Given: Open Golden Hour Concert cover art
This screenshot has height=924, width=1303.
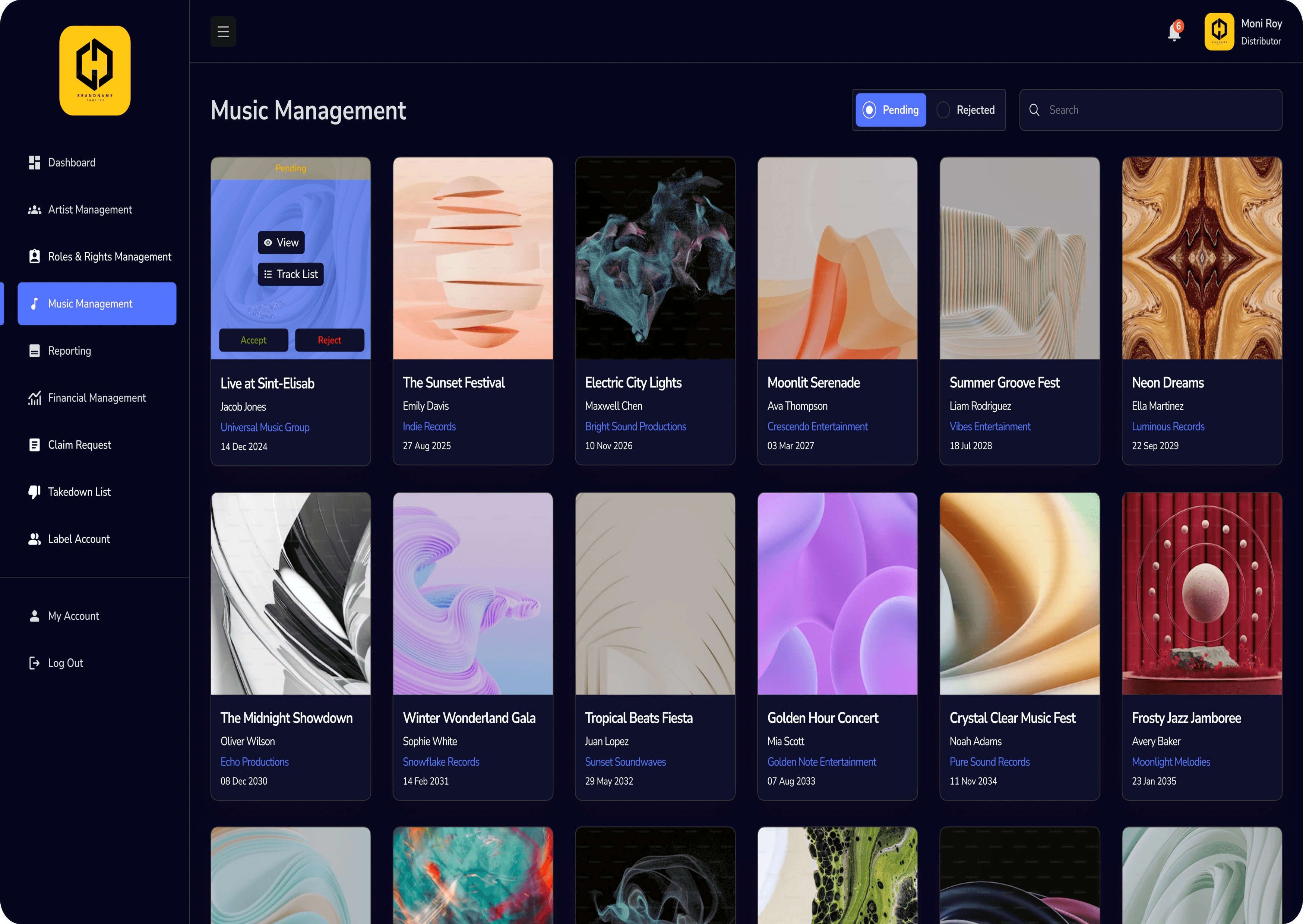Looking at the screenshot, I should coord(837,594).
